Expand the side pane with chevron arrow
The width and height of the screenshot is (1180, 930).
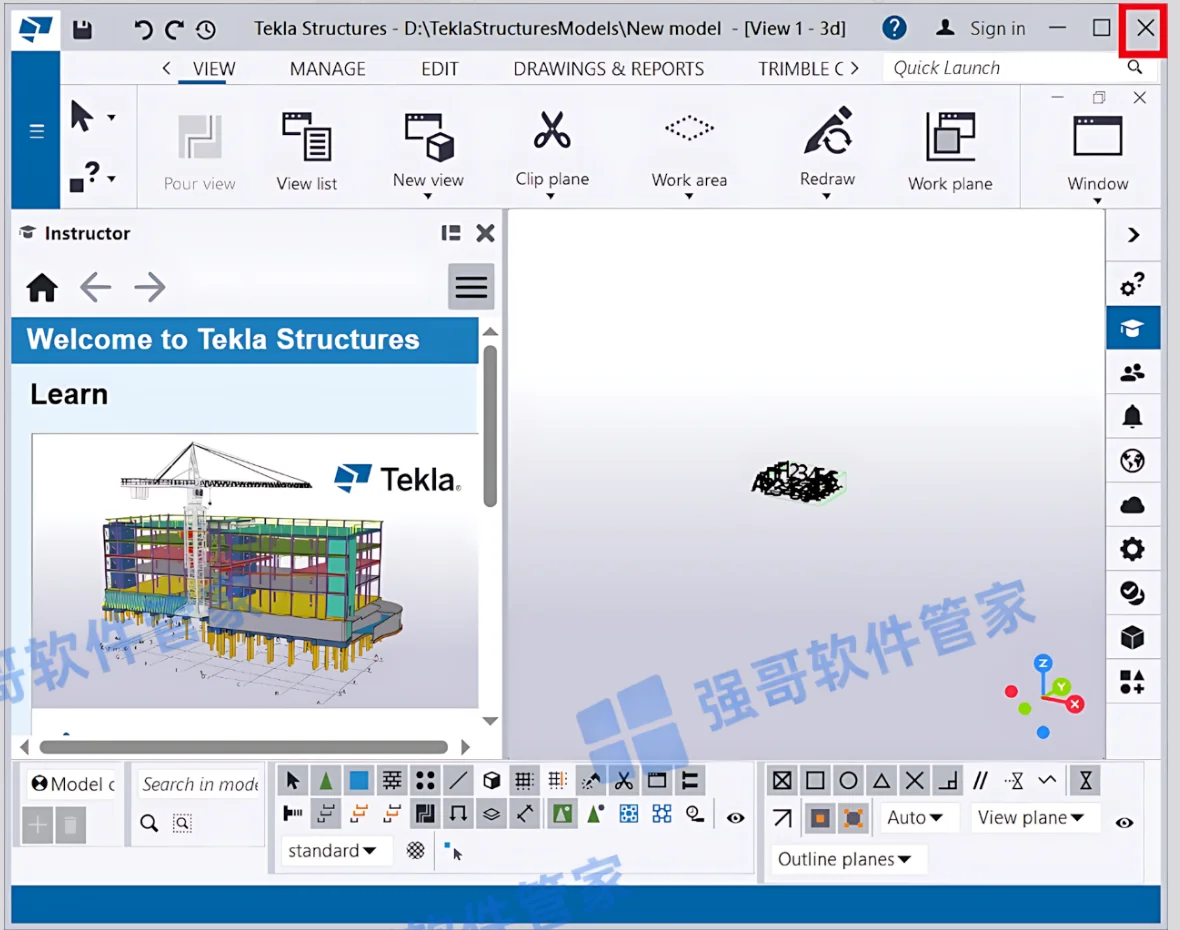(1133, 235)
